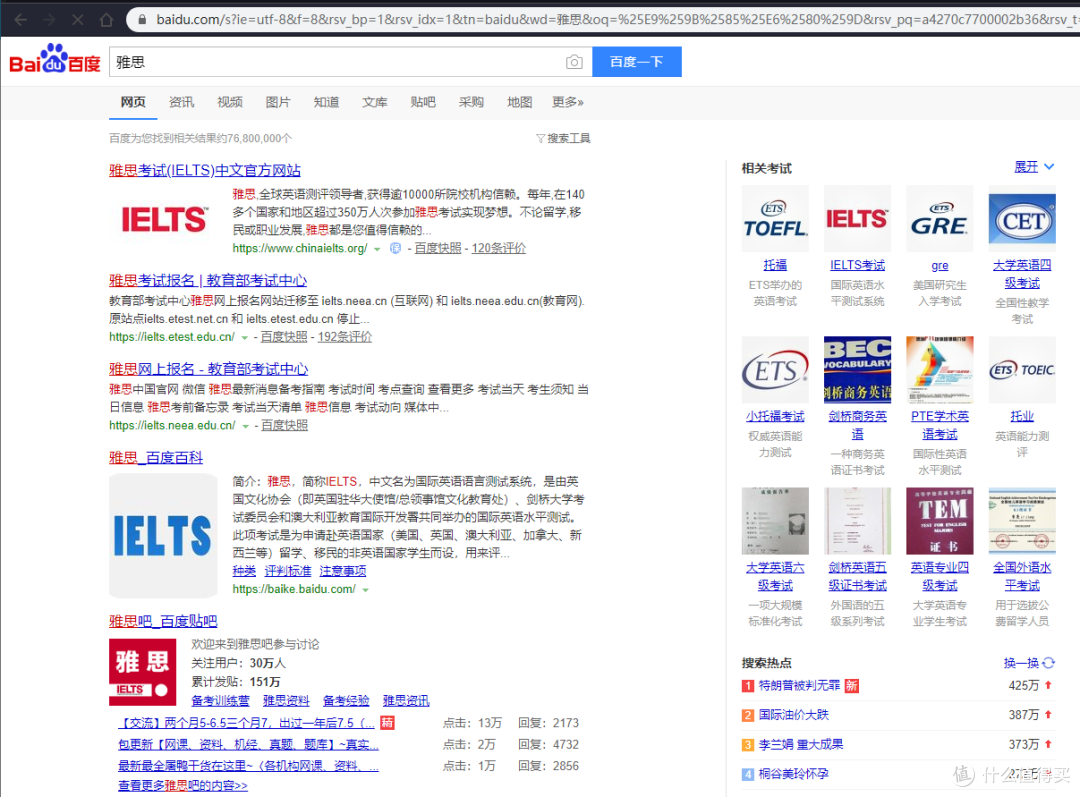Open the CET logo thumbnail
1080x797 pixels.
coord(1022,218)
